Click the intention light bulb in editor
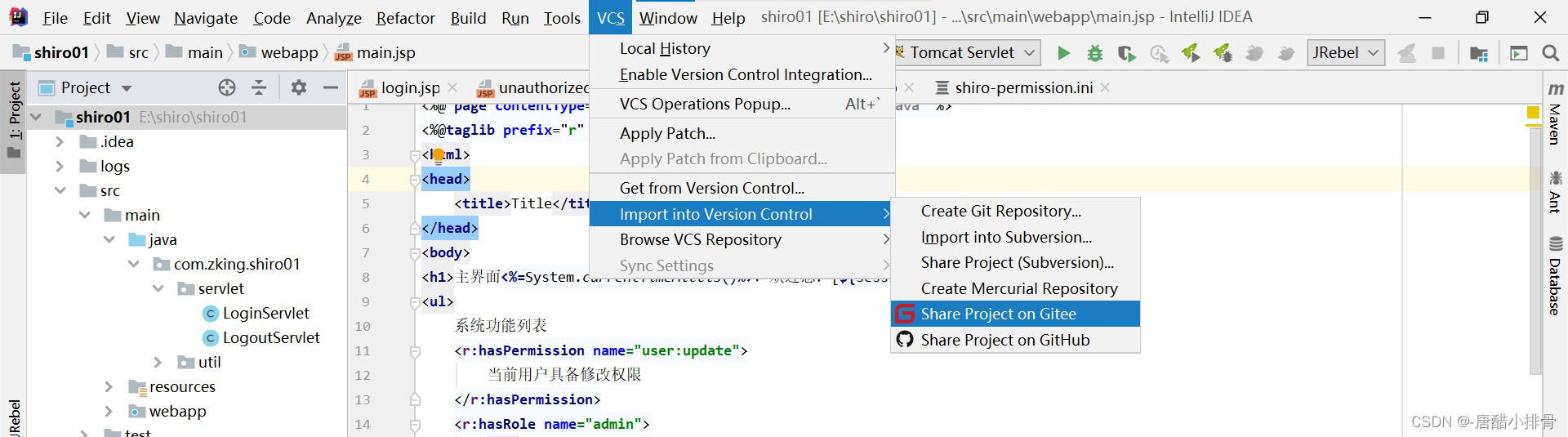The image size is (1568, 437). click(x=439, y=155)
